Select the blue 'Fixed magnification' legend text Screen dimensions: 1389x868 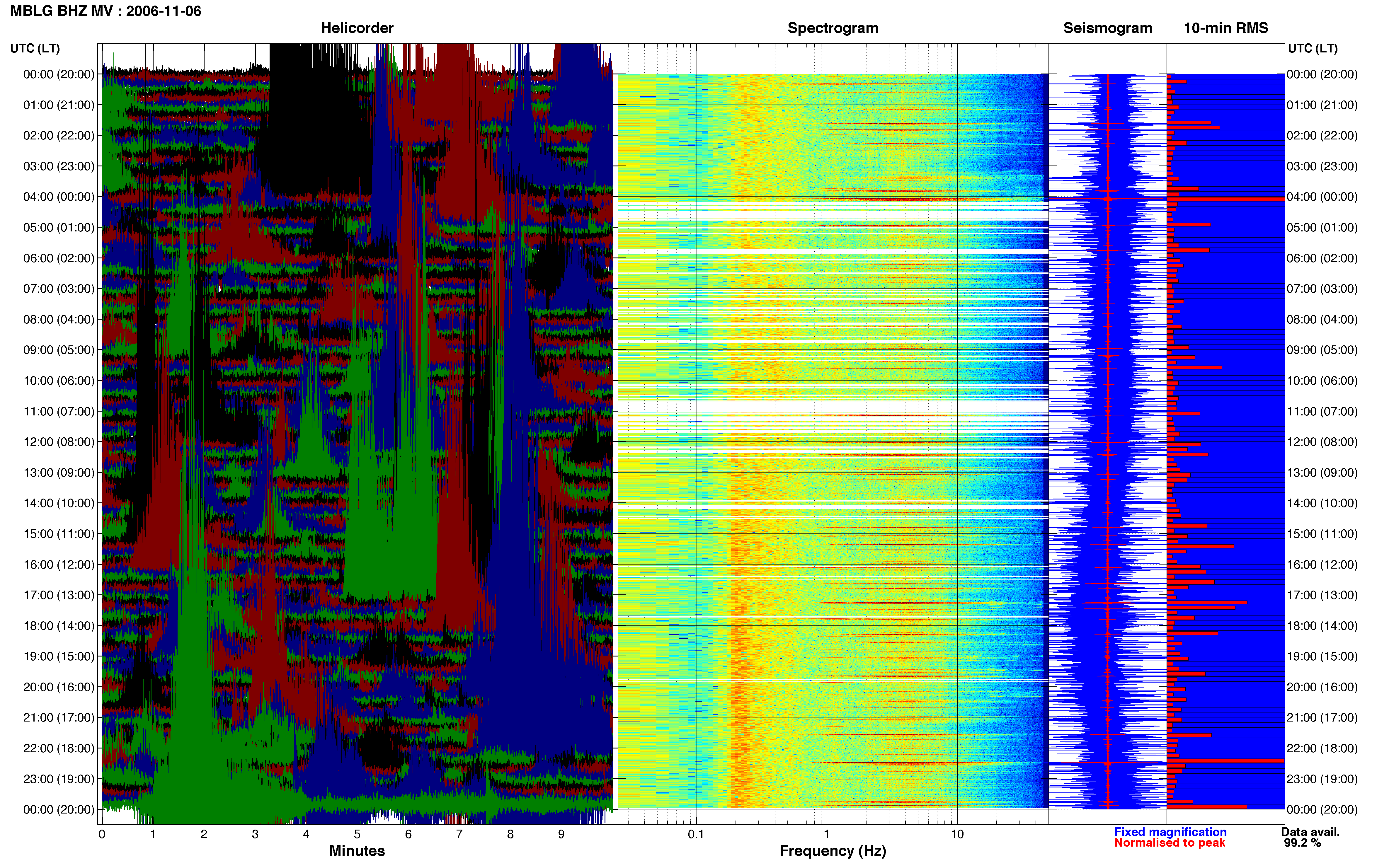point(1170,832)
